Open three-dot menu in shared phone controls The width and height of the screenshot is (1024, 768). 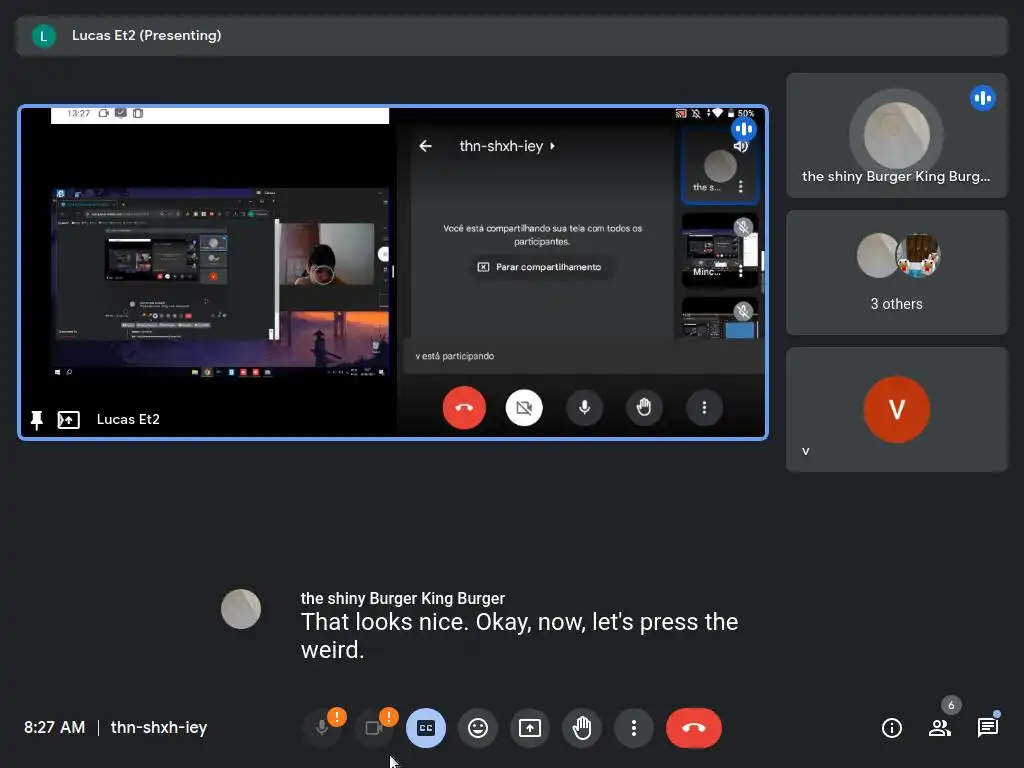point(704,408)
